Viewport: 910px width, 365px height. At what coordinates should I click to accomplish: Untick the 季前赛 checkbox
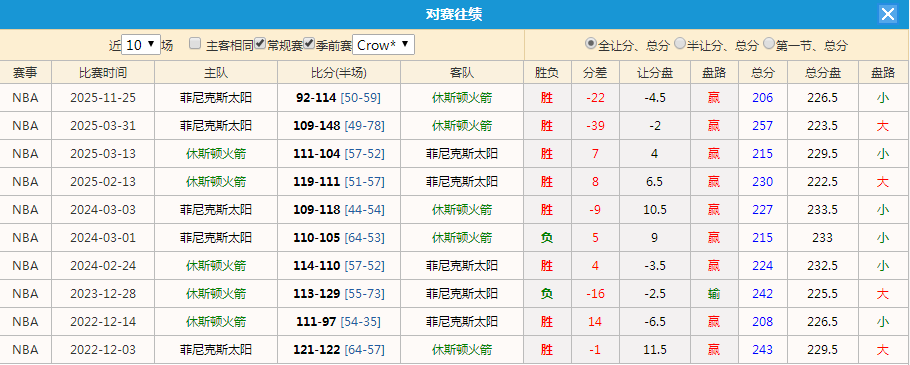click(309, 44)
